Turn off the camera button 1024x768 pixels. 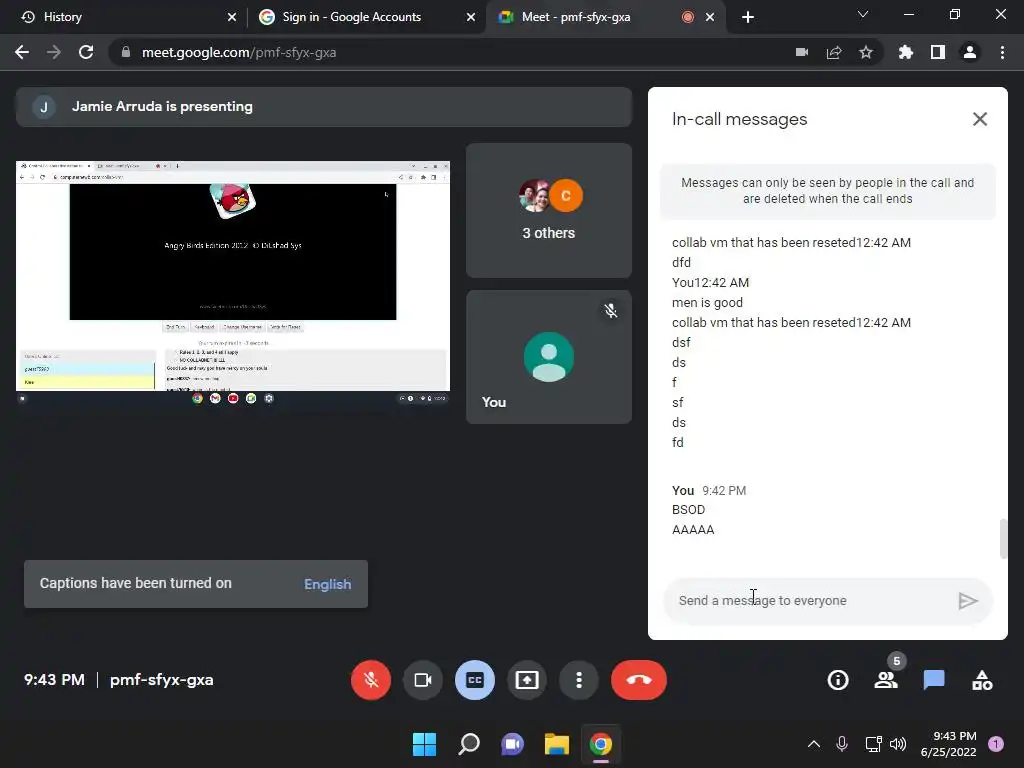423,680
